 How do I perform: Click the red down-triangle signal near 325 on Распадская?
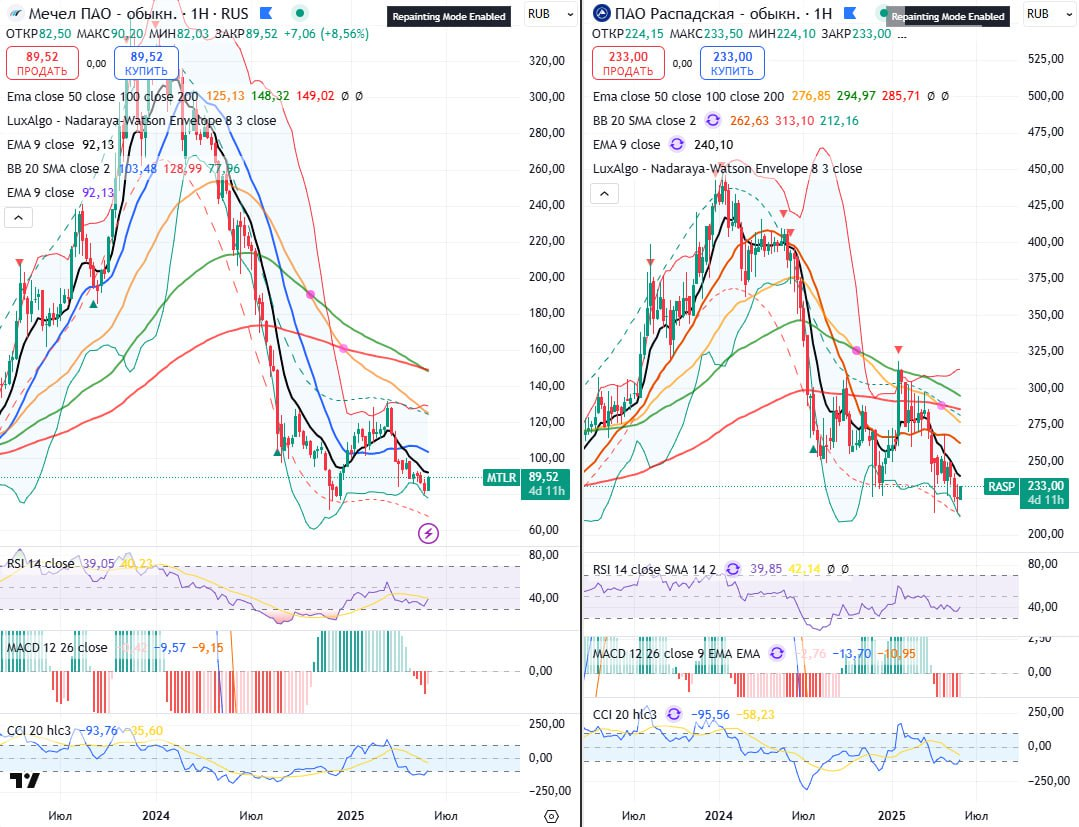coord(898,350)
